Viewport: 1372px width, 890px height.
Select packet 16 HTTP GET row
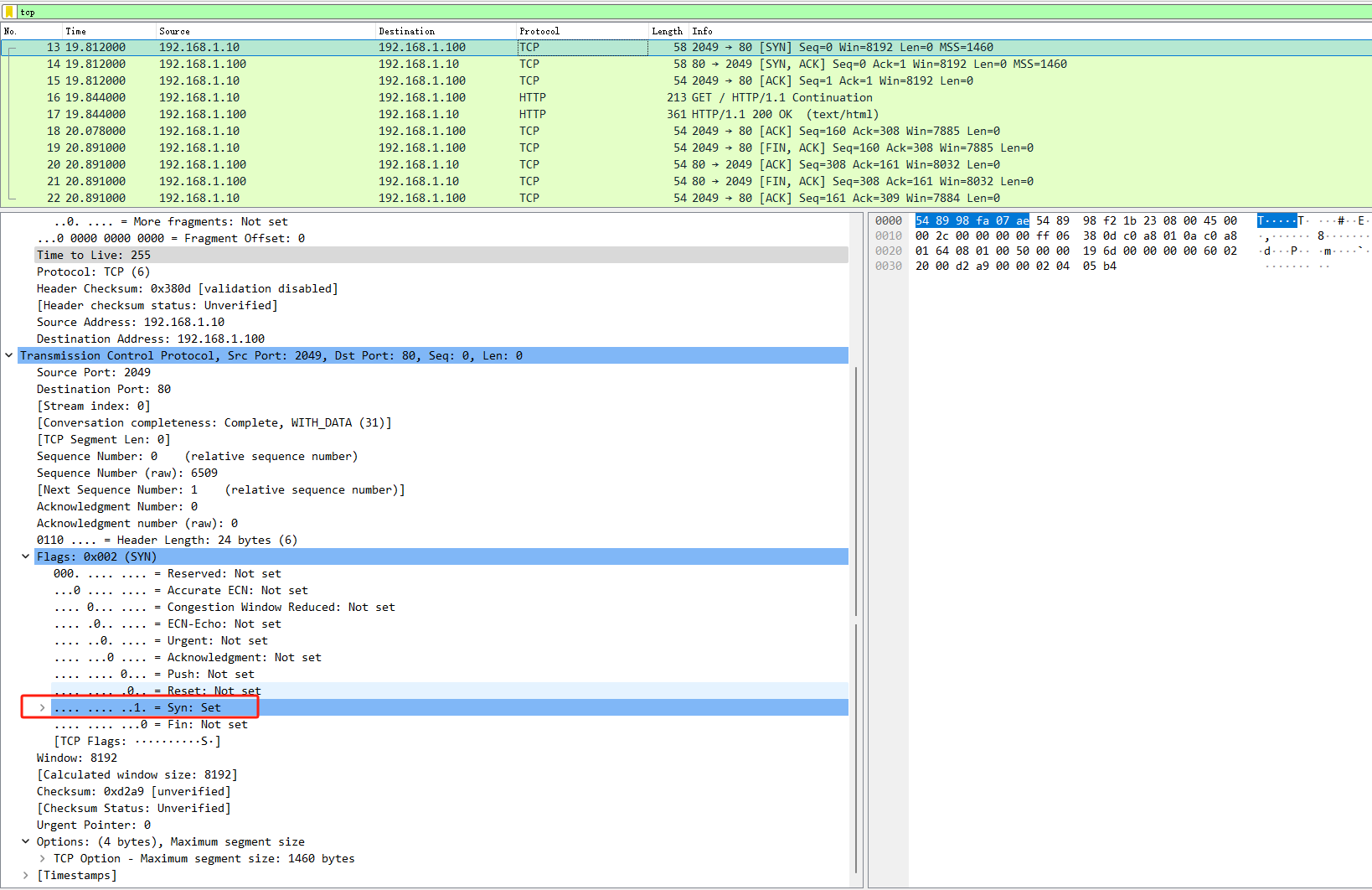[686, 98]
